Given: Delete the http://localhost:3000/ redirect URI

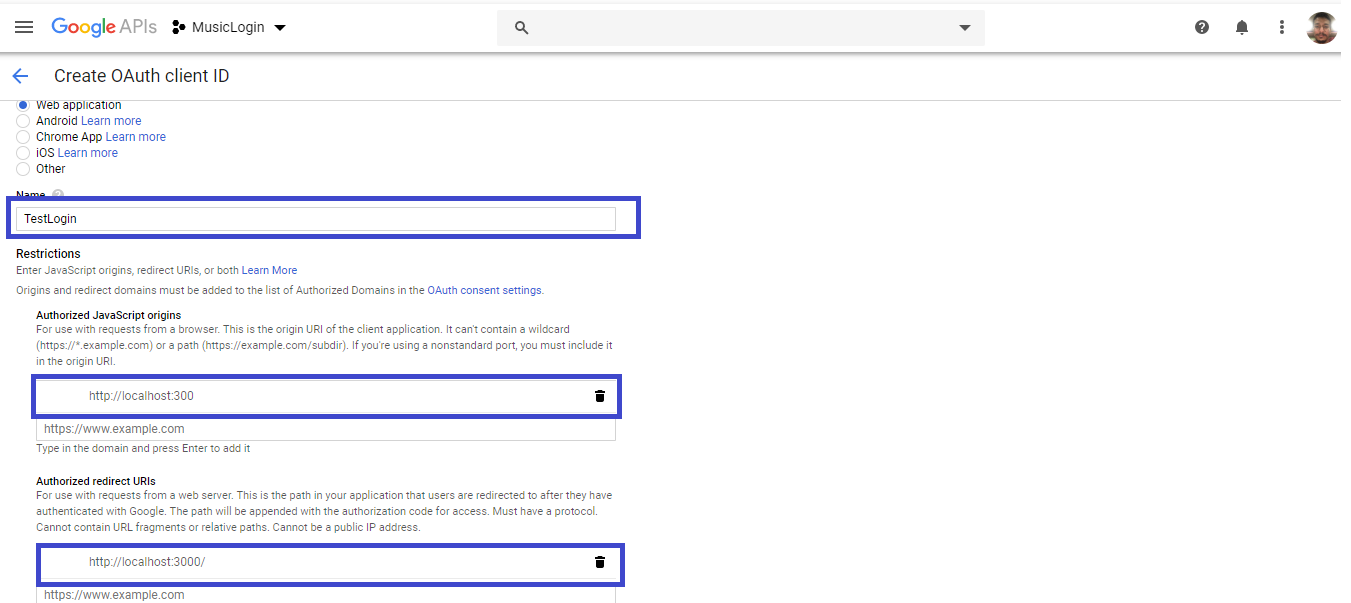Looking at the screenshot, I should (600, 562).
